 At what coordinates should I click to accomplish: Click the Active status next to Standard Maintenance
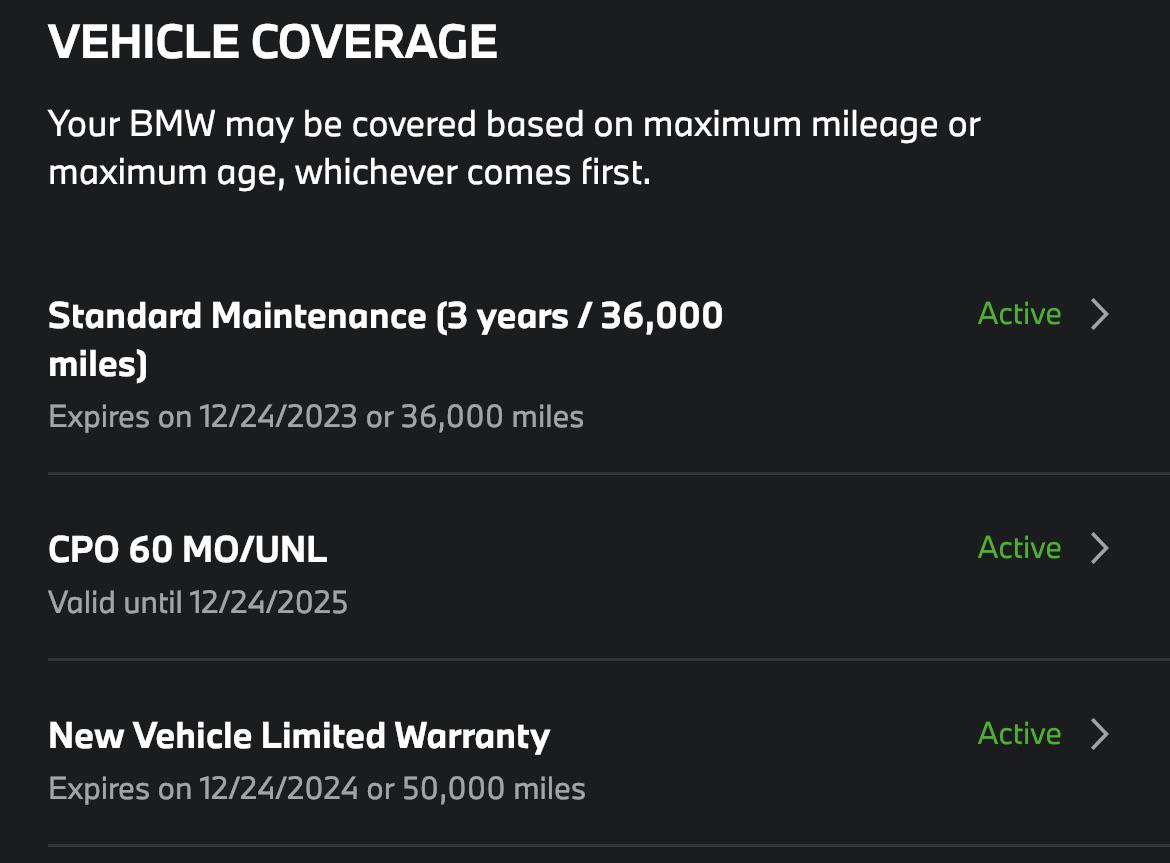(x=1018, y=314)
